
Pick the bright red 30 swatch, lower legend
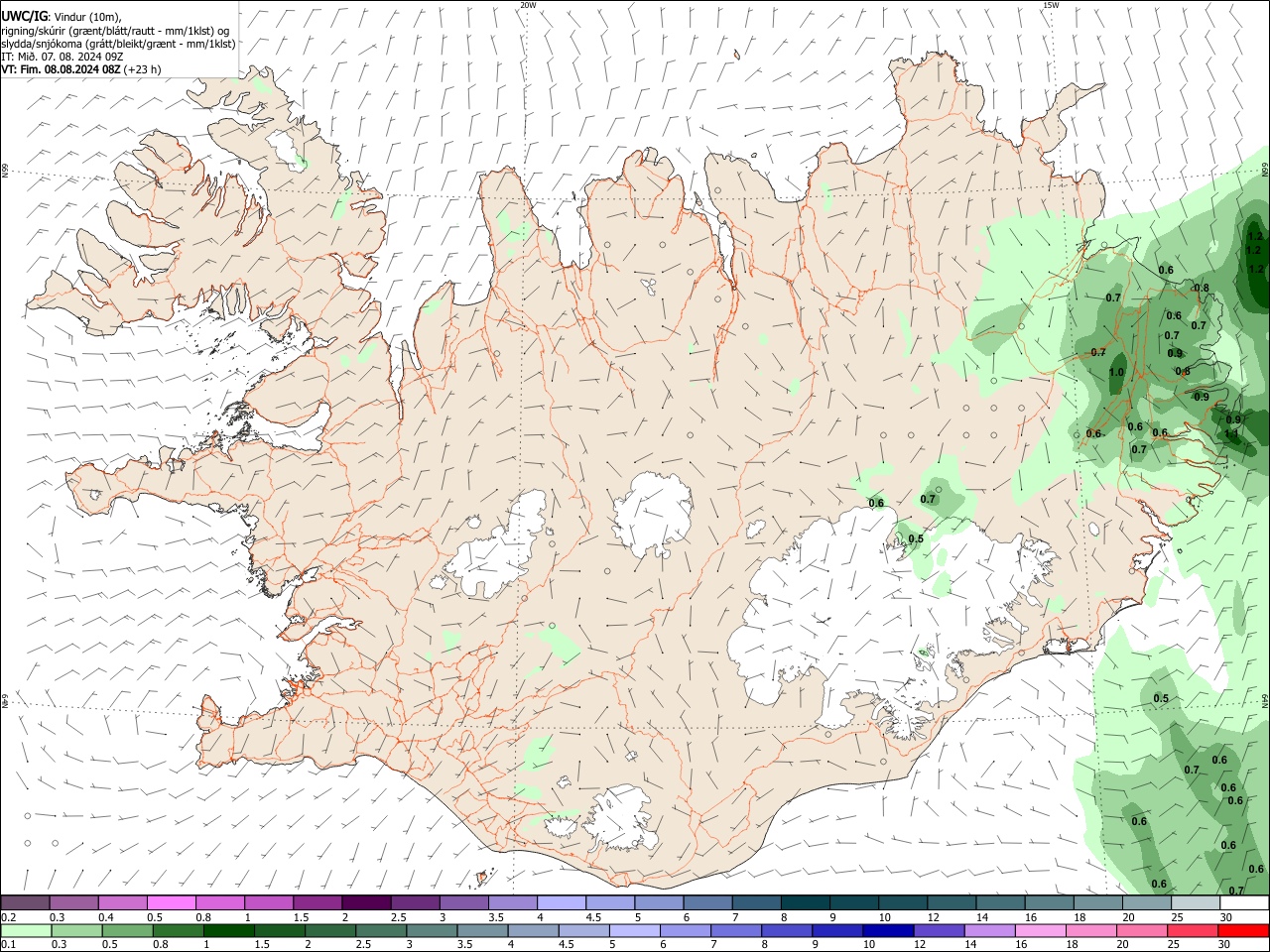click(1244, 931)
